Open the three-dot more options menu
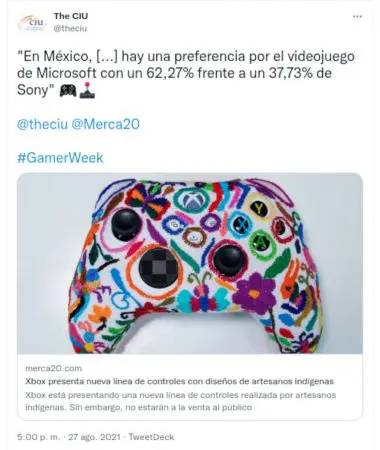The width and height of the screenshot is (380, 450). (x=357, y=16)
